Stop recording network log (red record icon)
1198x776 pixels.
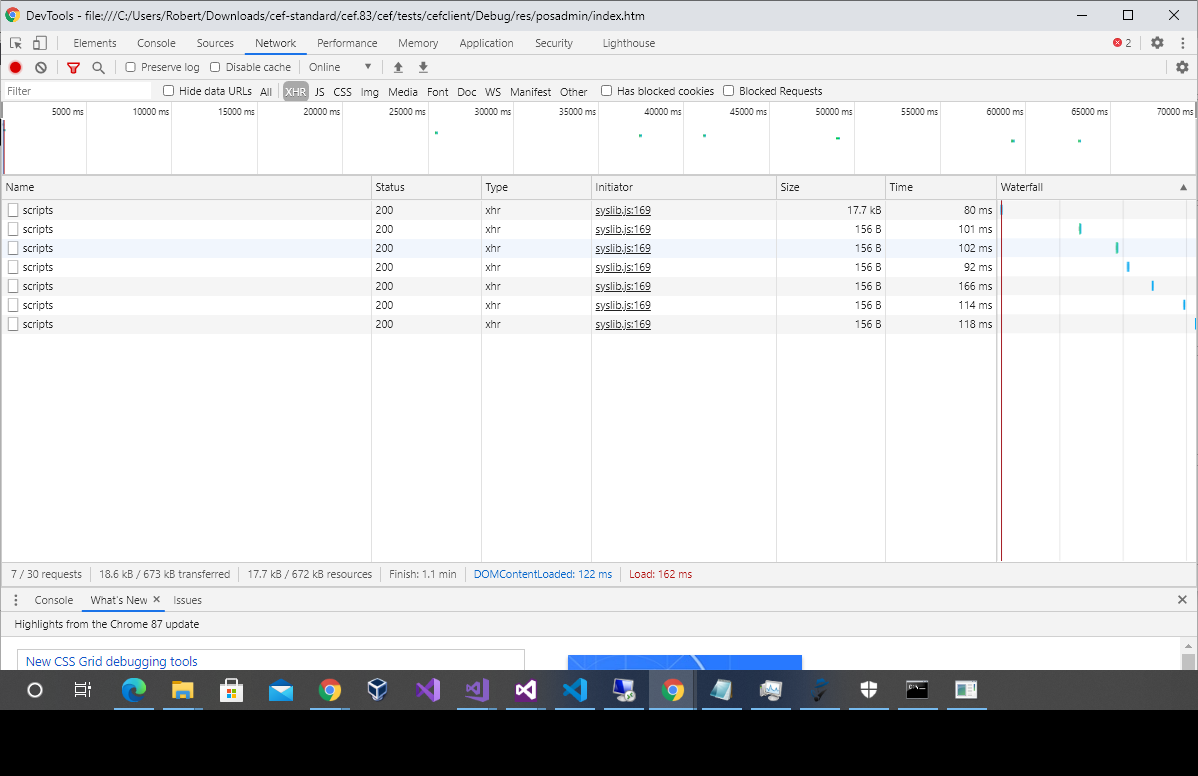(x=14, y=66)
